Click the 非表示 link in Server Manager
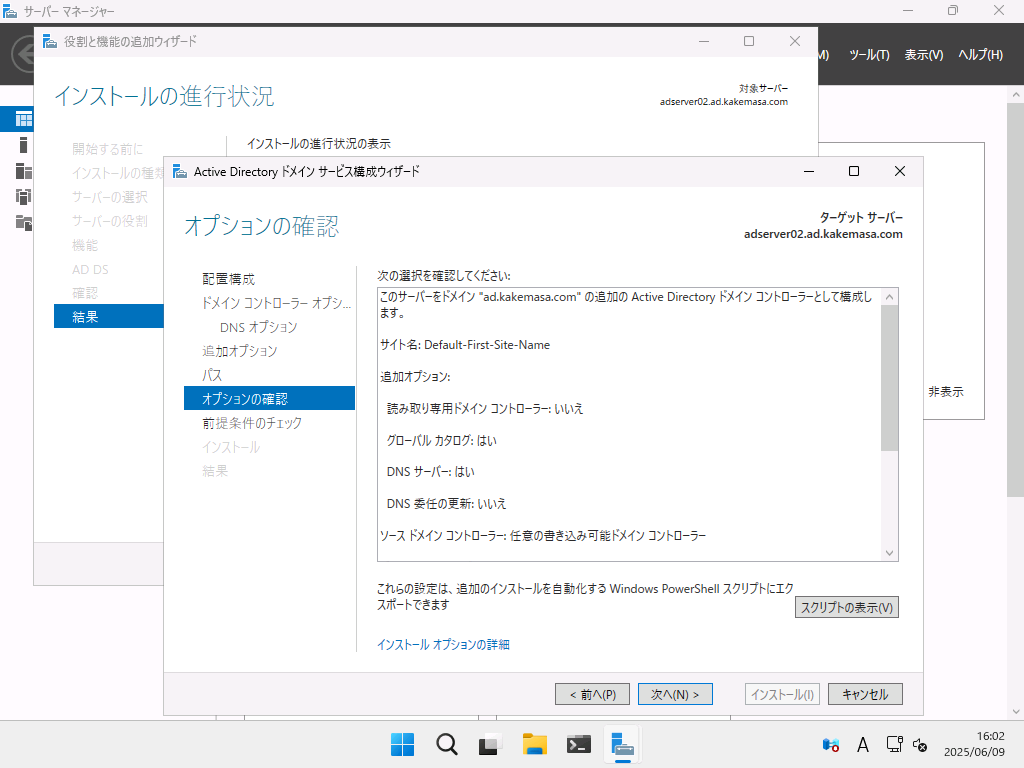Image resolution: width=1024 pixels, height=768 pixels. (x=946, y=392)
